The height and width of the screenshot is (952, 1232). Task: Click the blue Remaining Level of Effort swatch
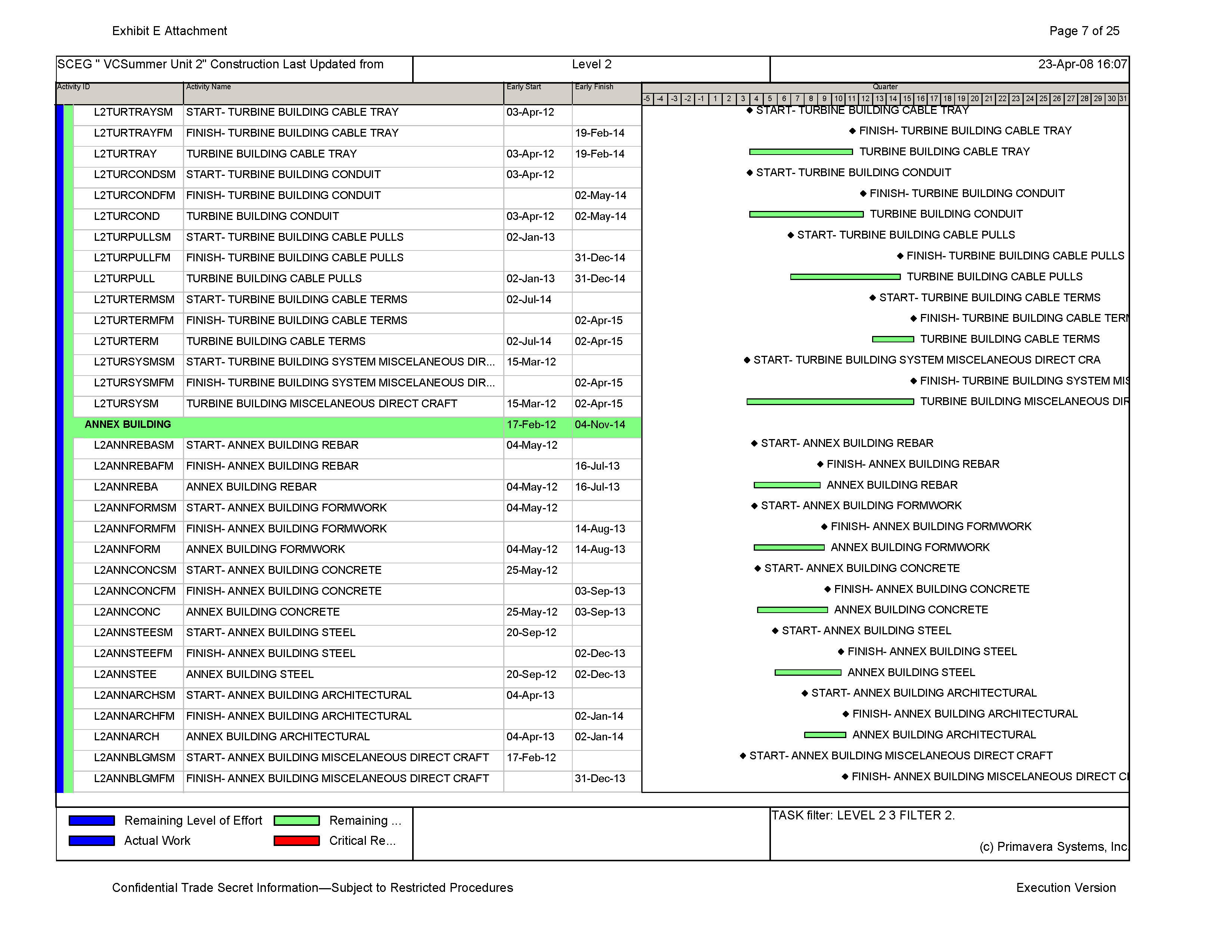click(x=92, y=821)
